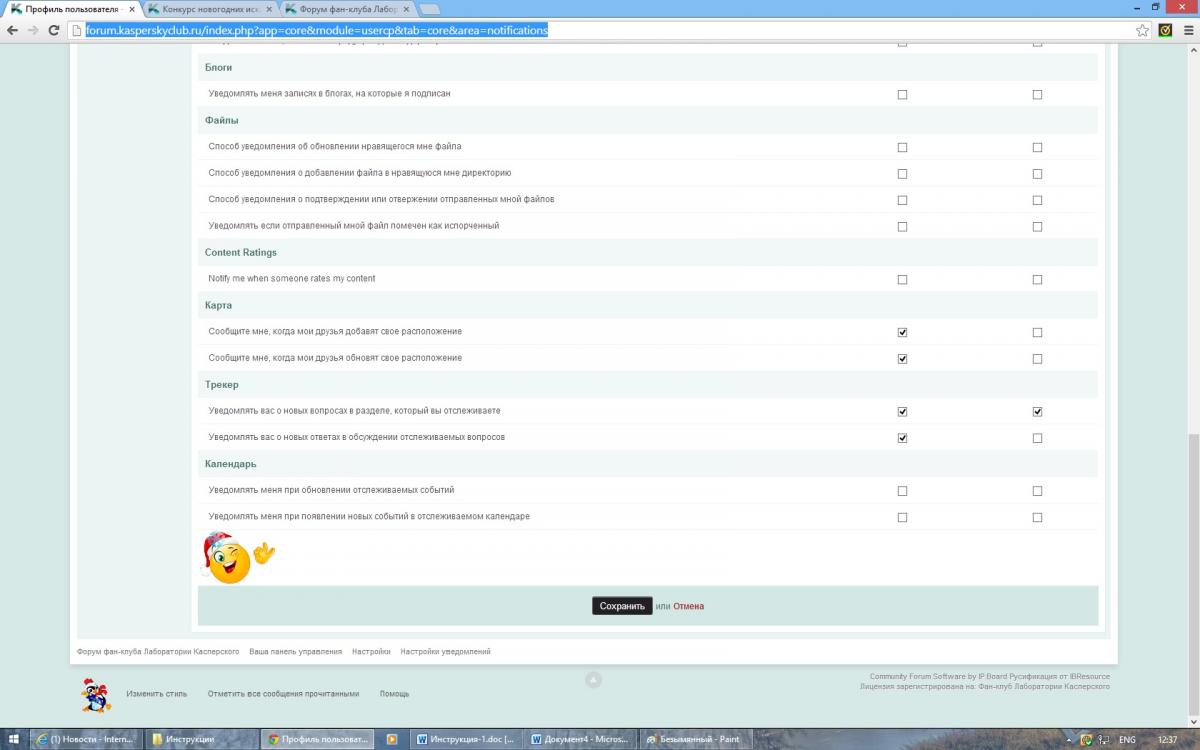Toggle right-column checkbox for new calendar events
The width and height of the screenshot is (1200, 750).
(x=1037, y=518)
